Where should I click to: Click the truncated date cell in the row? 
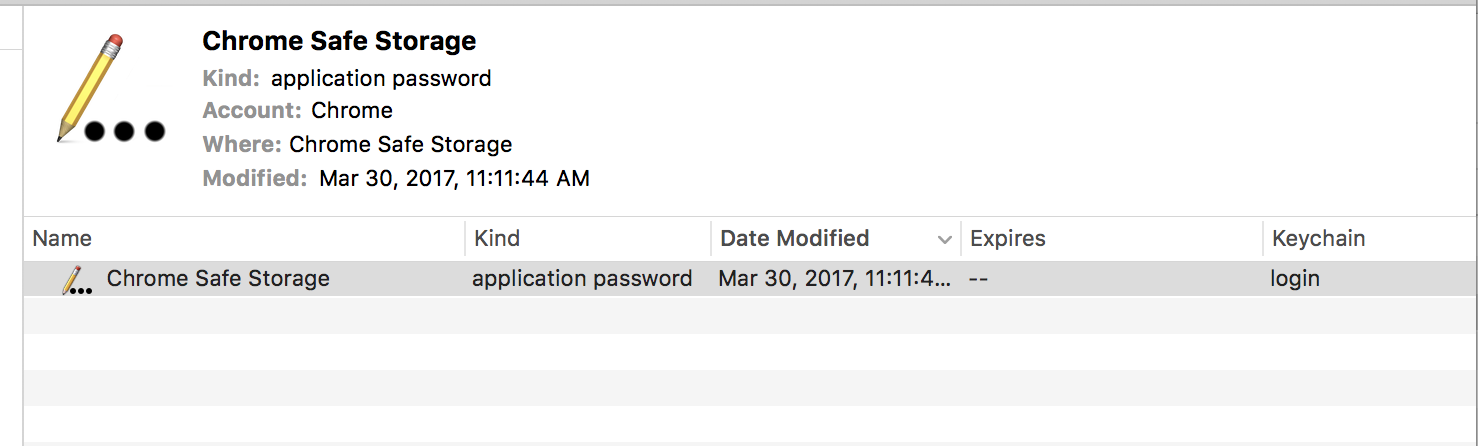coord(834,279)
